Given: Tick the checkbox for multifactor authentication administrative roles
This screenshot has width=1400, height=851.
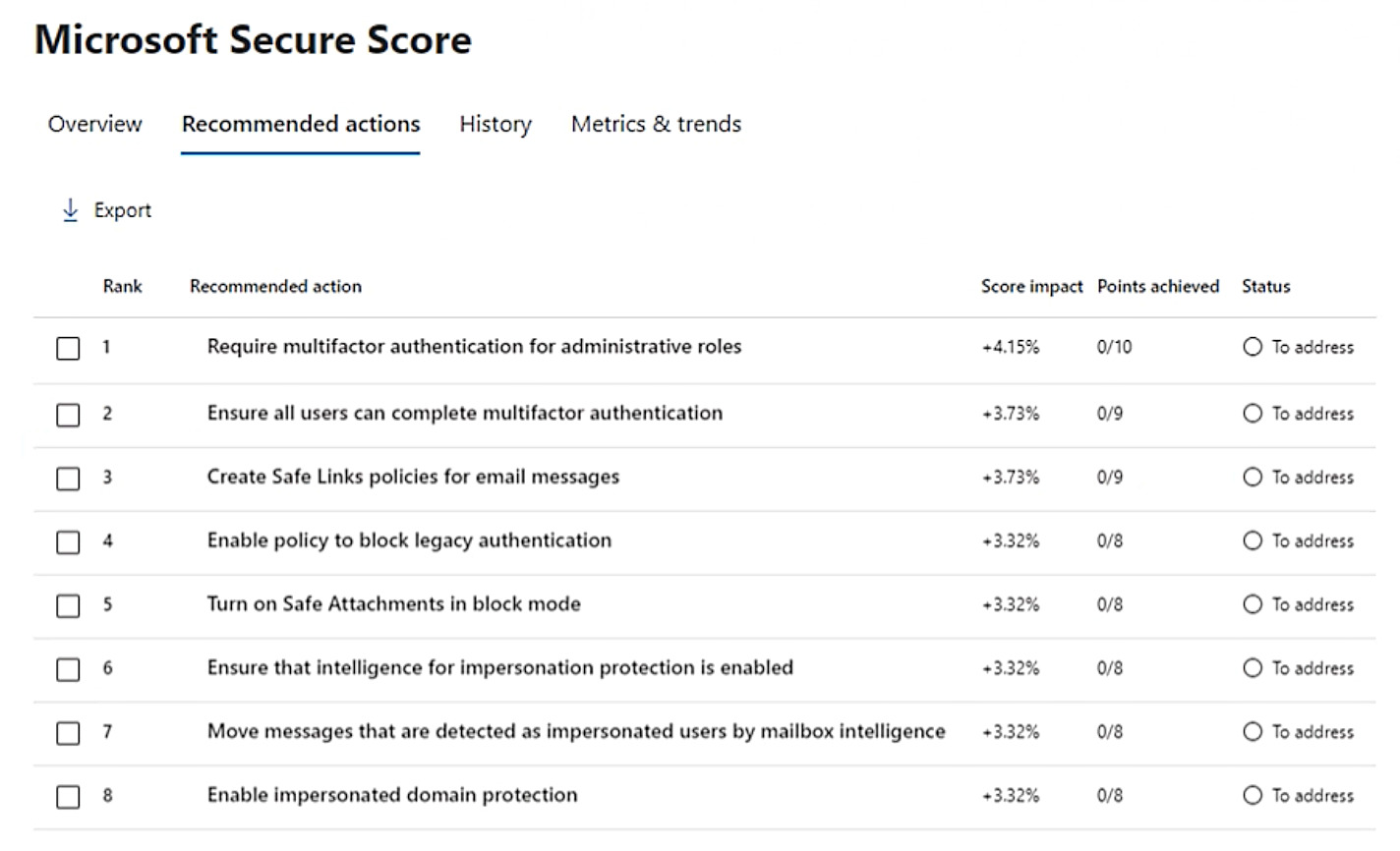Looking at the screenshot, I should tap(68, 348).
